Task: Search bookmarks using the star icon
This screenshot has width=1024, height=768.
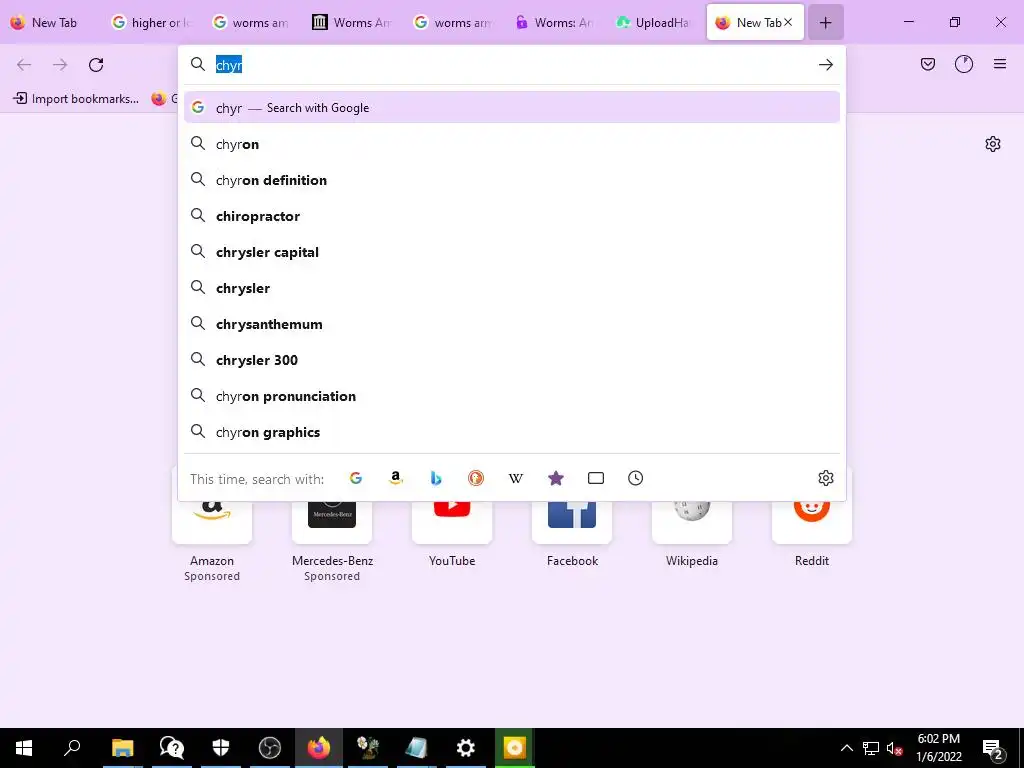Action: coord(556,478)
